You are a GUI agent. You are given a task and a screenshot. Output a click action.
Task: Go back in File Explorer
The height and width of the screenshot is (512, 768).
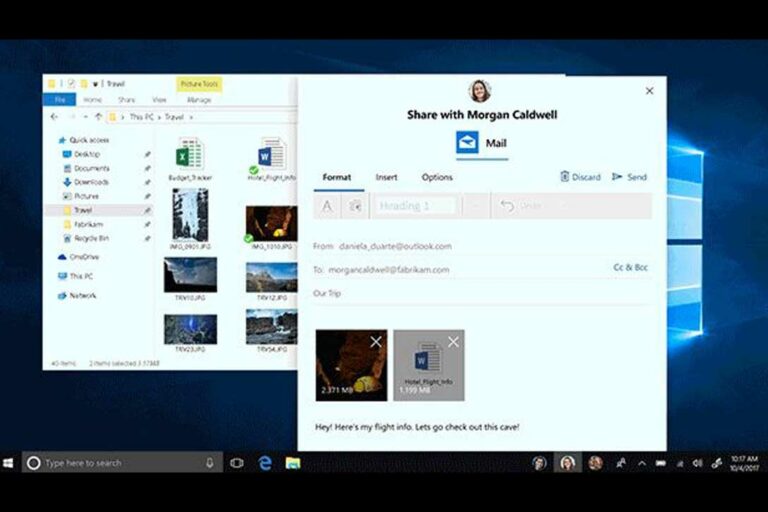54,117
